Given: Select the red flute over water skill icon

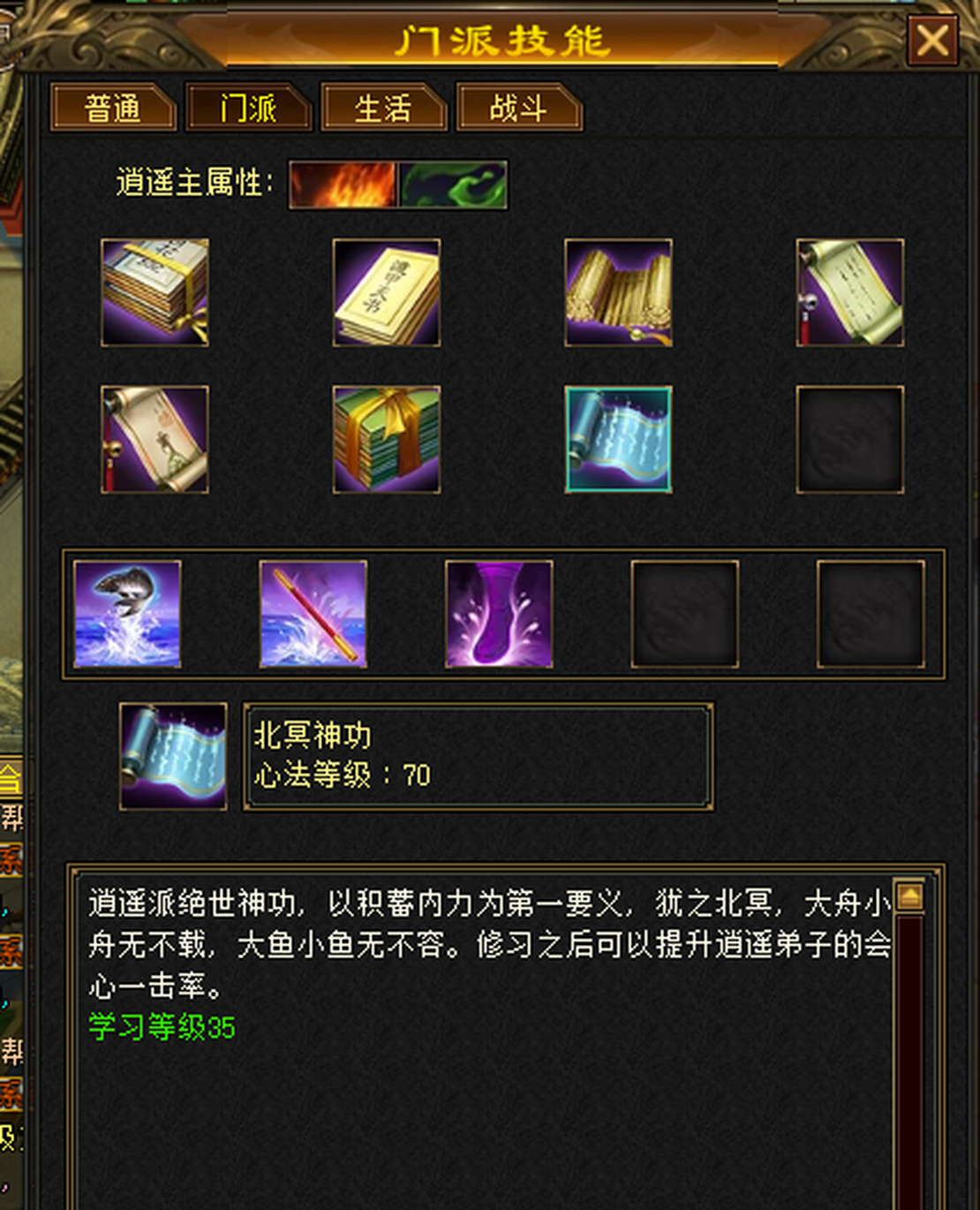Looking at the screenshot, I should click(x=313, y=614).
